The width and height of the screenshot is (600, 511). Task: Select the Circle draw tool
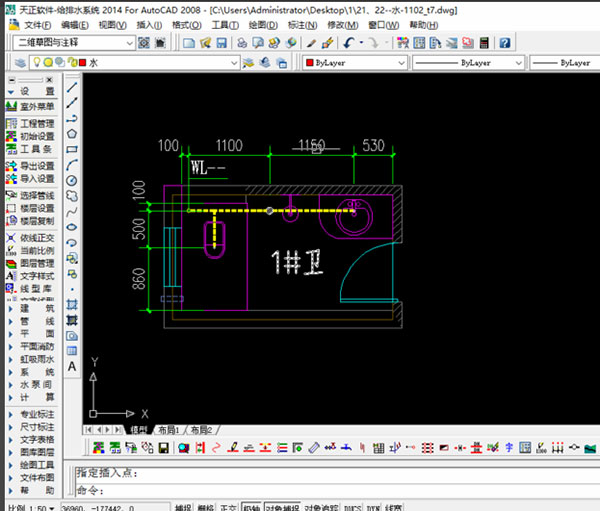(72, 180)
